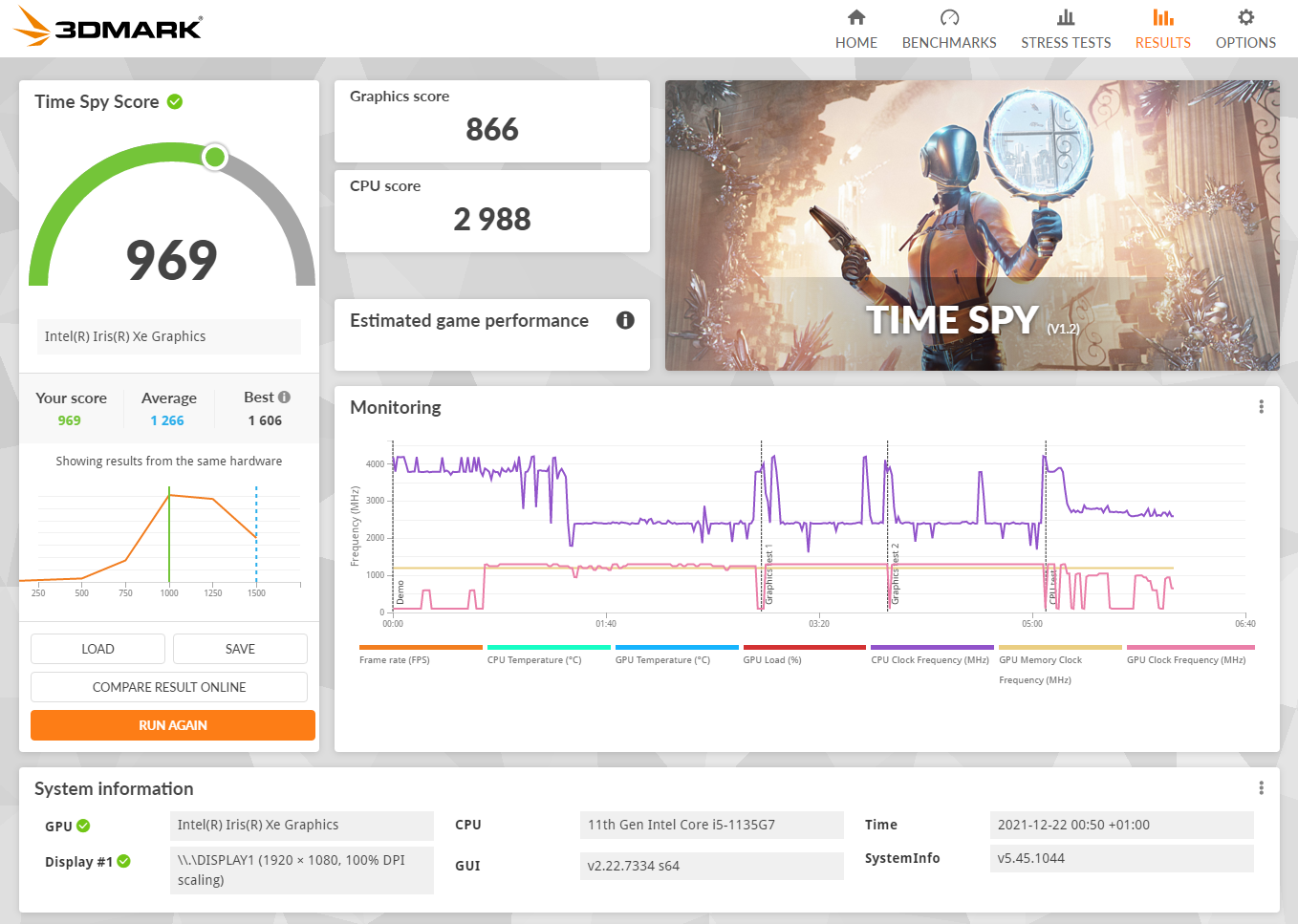Click the score gauge indicator knob

coord(215,157)
